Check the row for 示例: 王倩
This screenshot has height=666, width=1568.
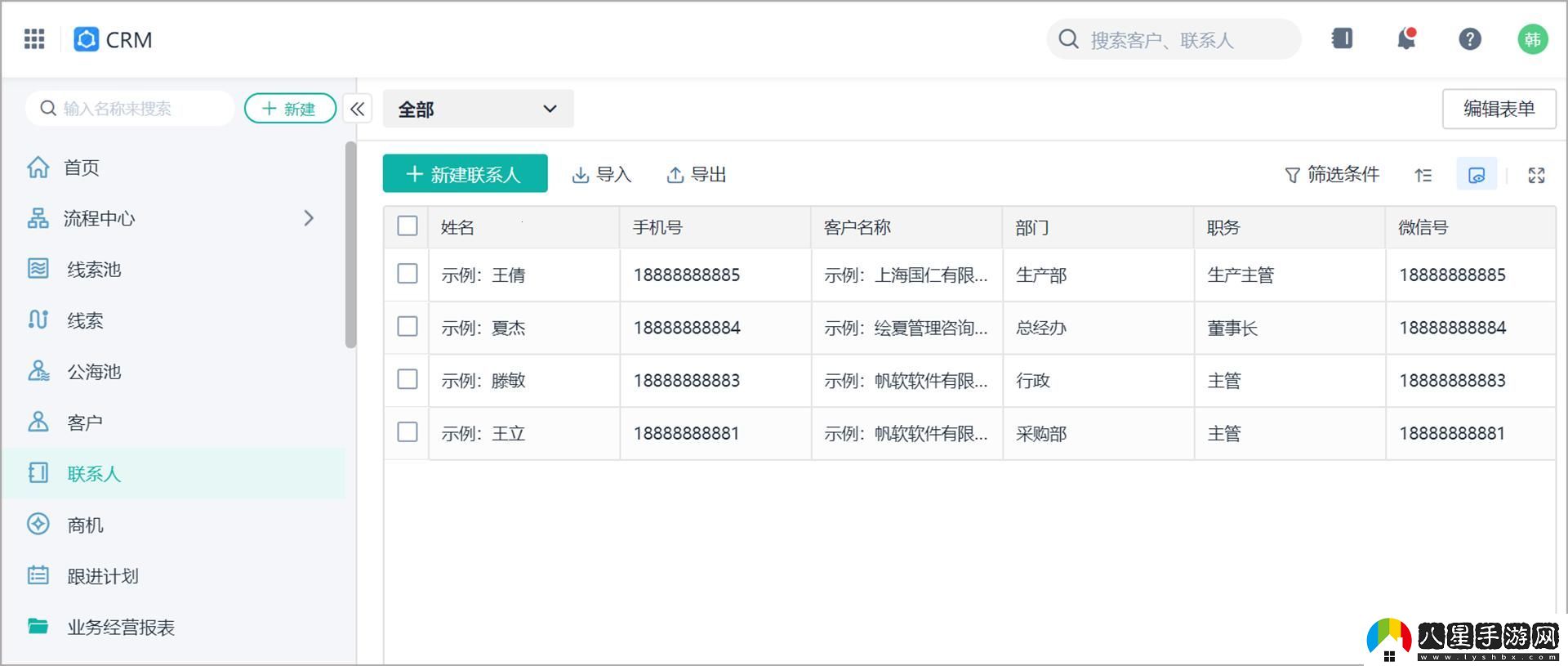pos(408,274)
